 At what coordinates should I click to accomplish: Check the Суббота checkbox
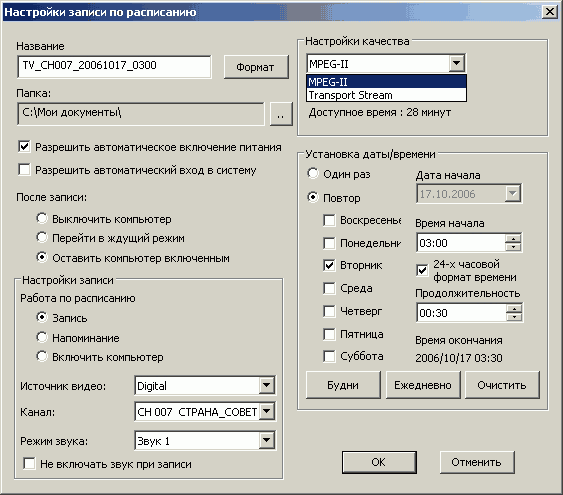[329, 356]
